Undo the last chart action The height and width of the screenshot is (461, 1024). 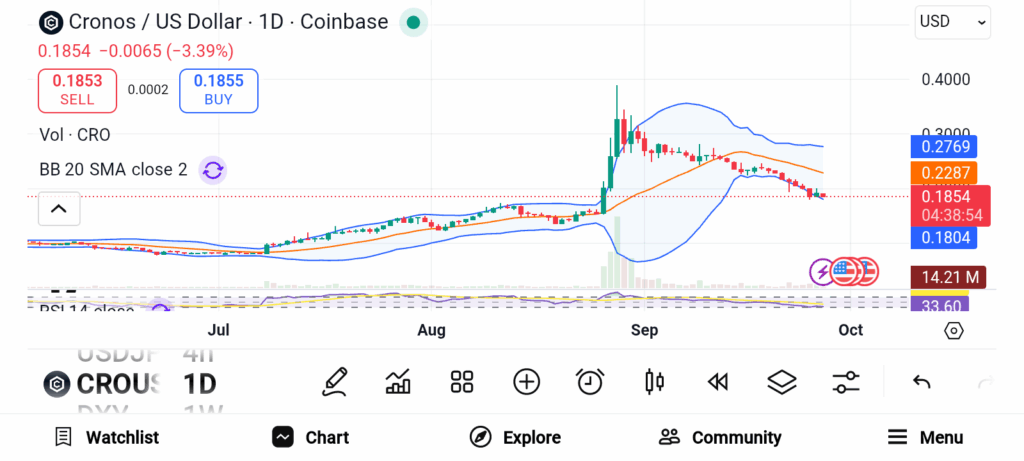922,381
